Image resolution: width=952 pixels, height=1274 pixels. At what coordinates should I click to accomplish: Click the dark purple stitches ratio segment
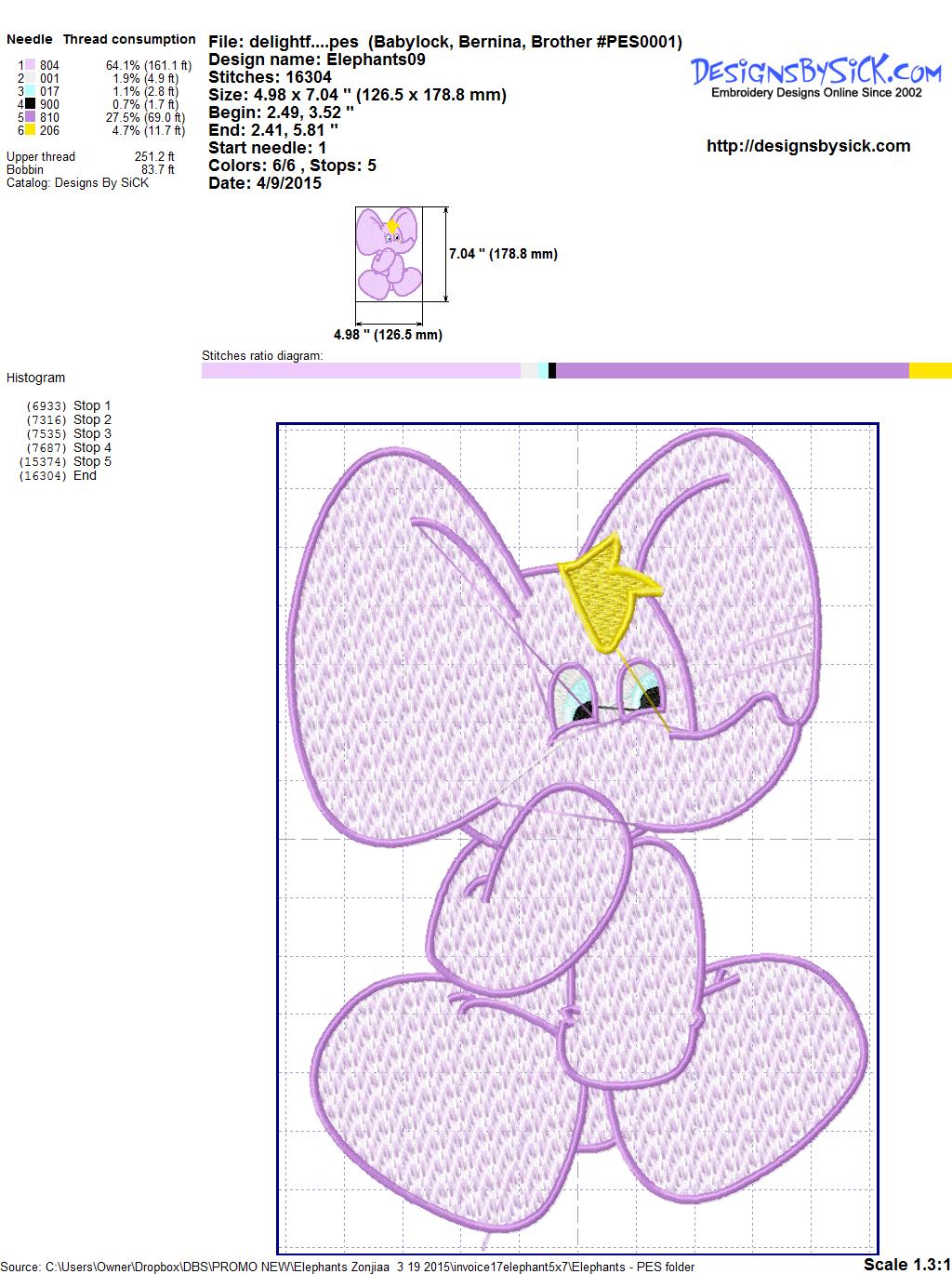732,371
